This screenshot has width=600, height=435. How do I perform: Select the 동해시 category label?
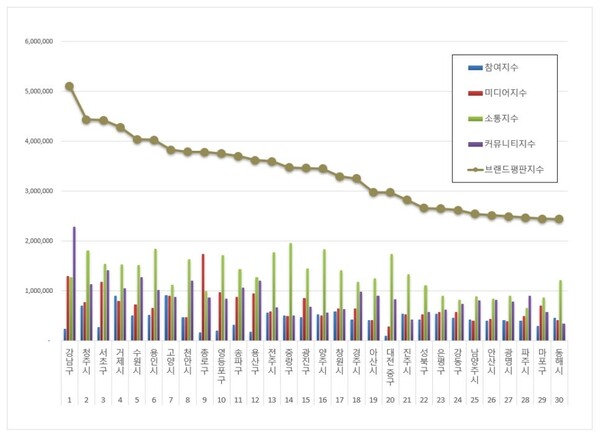(x=559, y=361)
